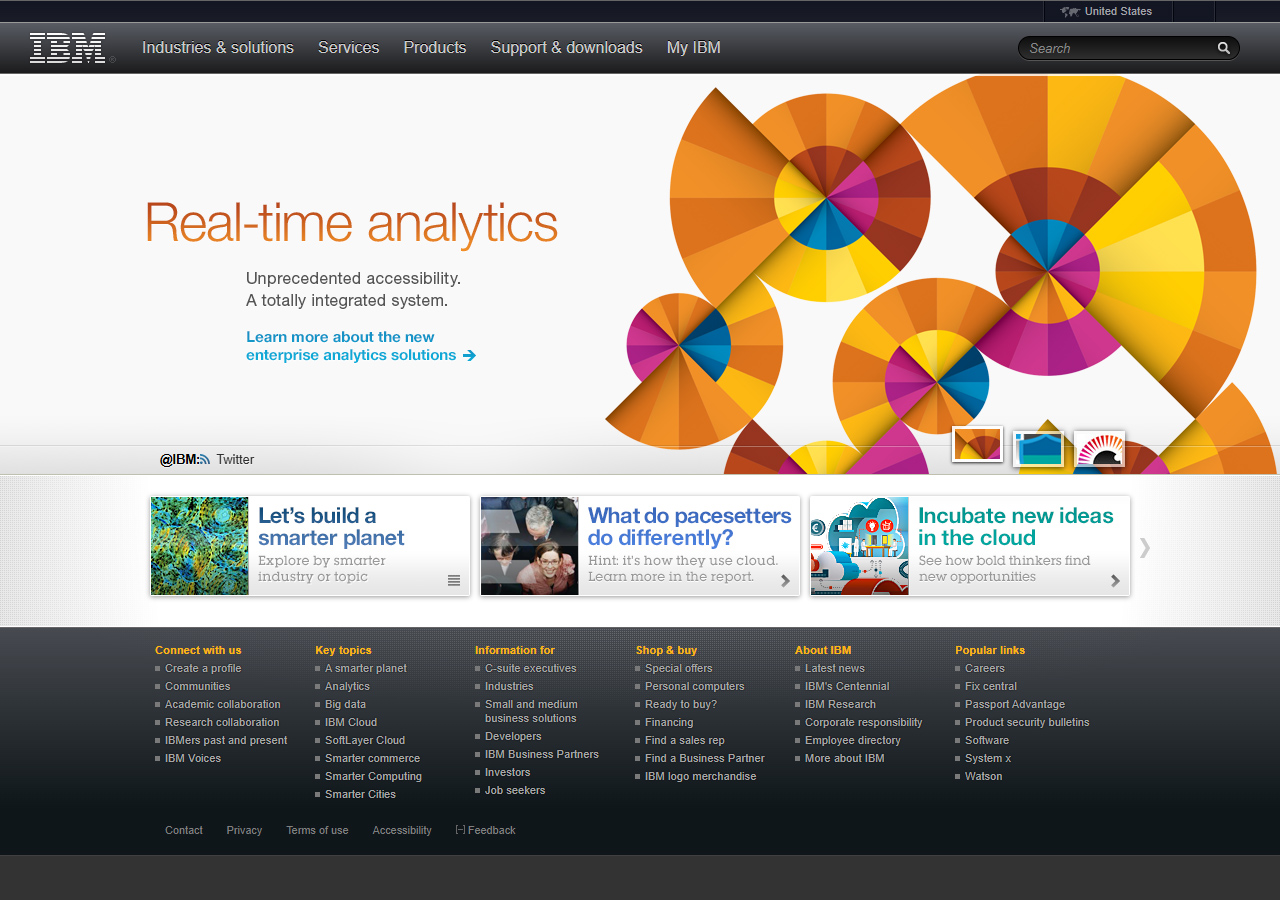Screen dimensions: 1280x900
Task: Open SoftLayer Cloud link
Action: [x=365, y=740]
